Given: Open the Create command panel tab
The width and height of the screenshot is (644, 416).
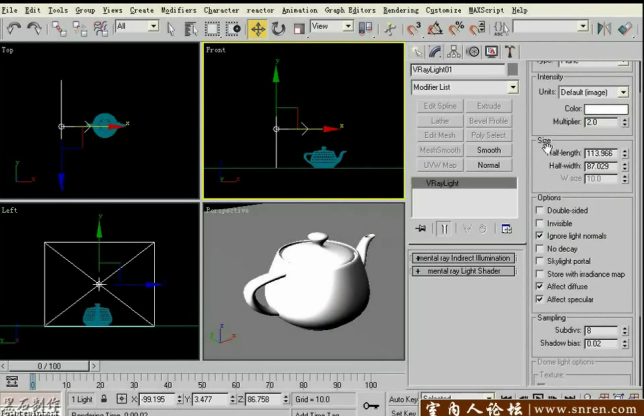Looking at the screenshot, I should point(417,52).
